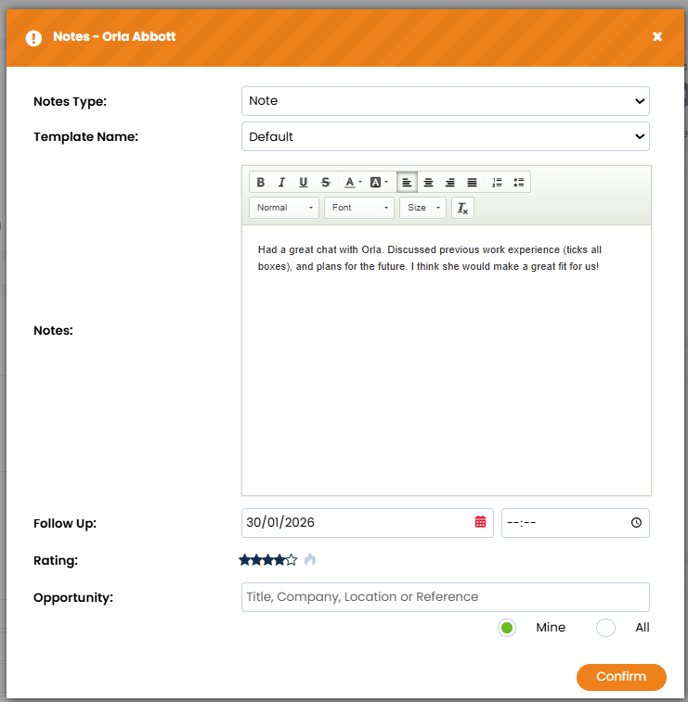
Task: Insert a numbered list
Action: [x=497, y=182]
